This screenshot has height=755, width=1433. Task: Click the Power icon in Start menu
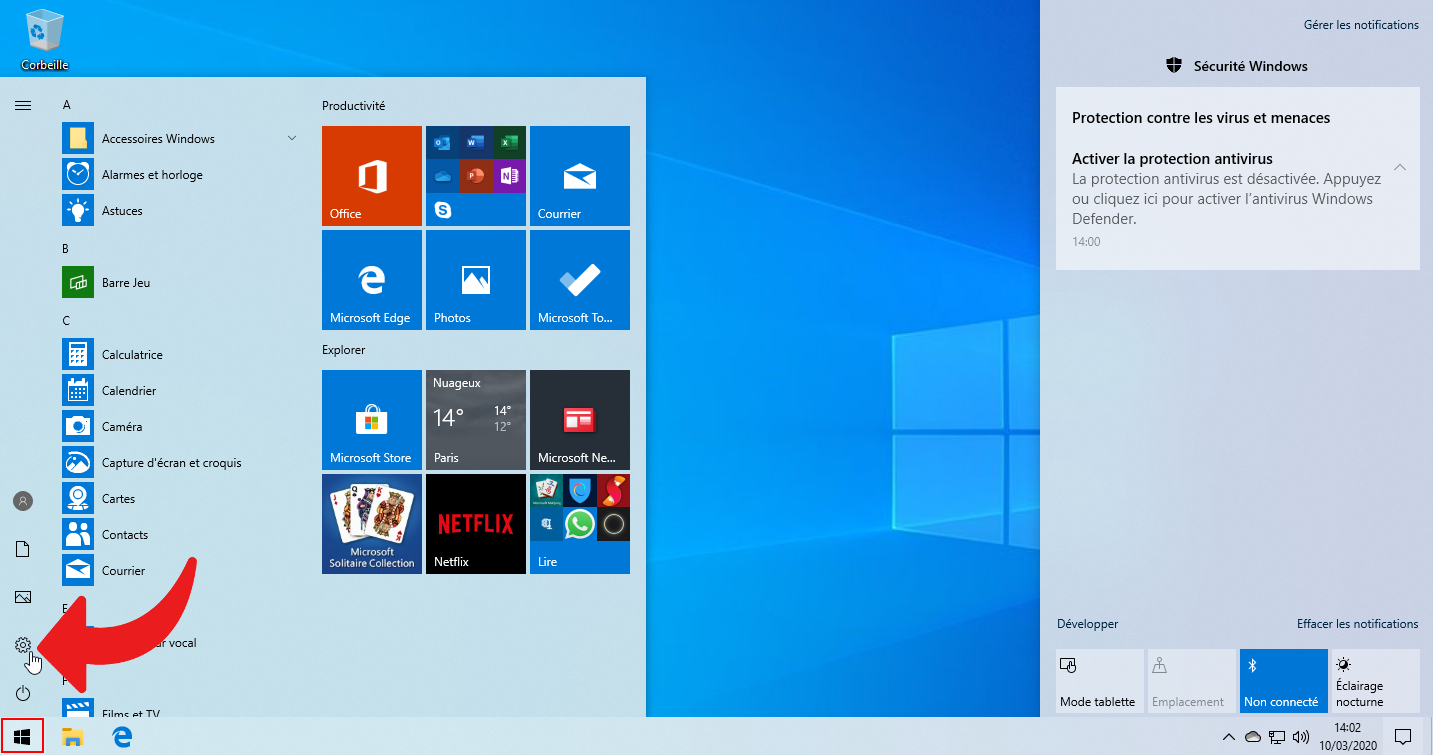click(x=23, y=693)
